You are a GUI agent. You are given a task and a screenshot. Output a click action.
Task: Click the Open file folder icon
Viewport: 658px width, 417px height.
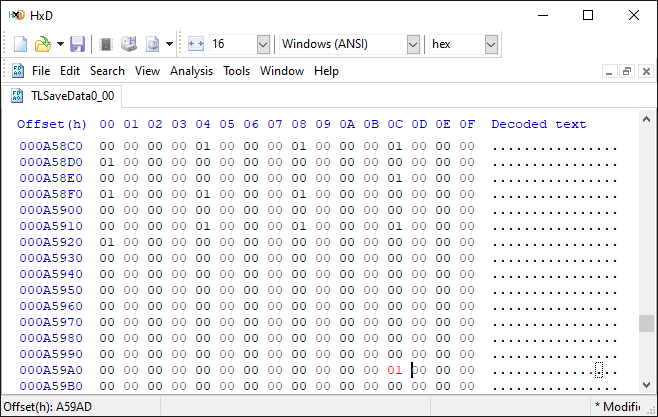point(42,44)
